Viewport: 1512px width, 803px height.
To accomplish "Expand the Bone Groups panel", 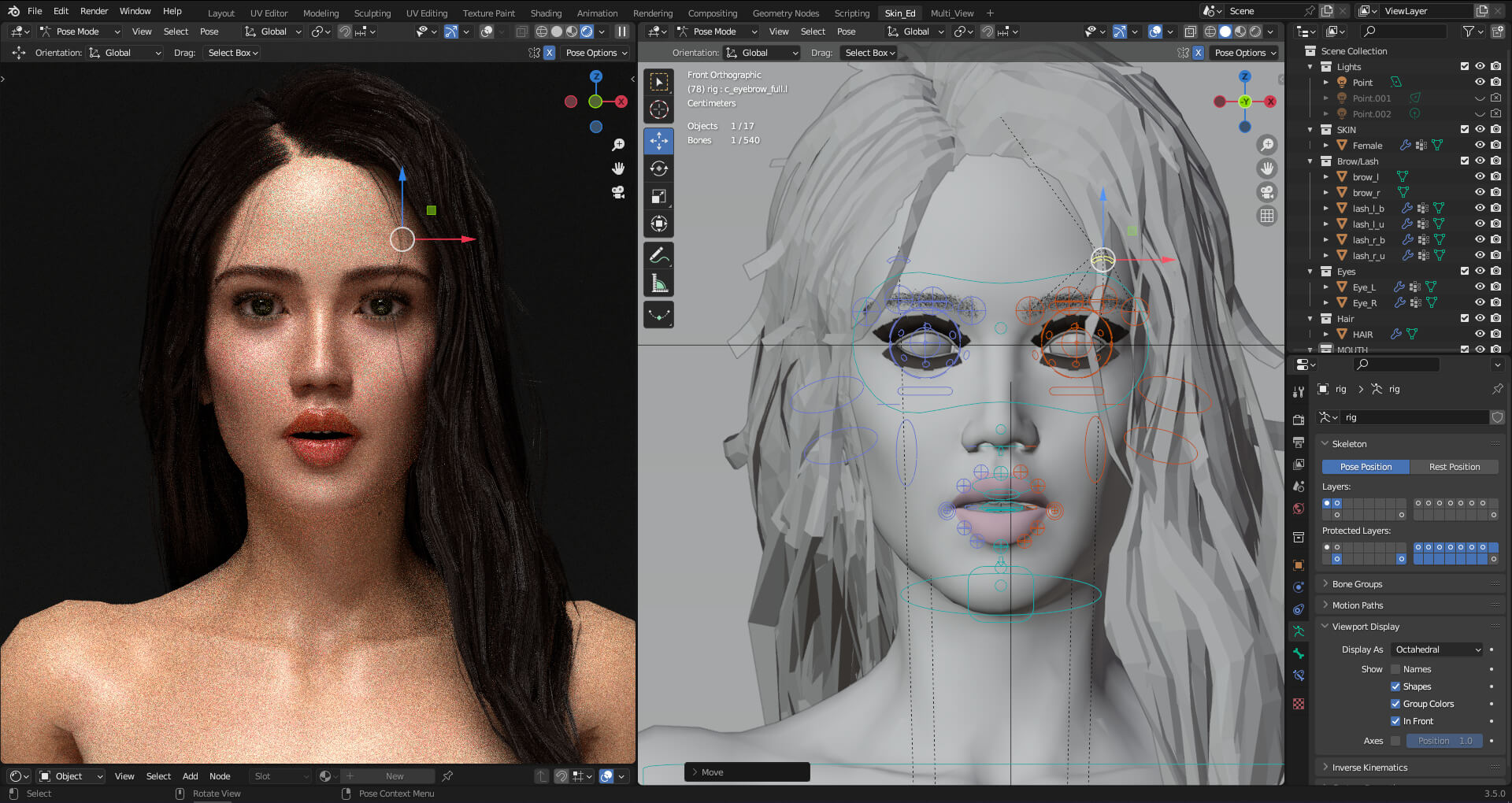I will coord(1357,584).
